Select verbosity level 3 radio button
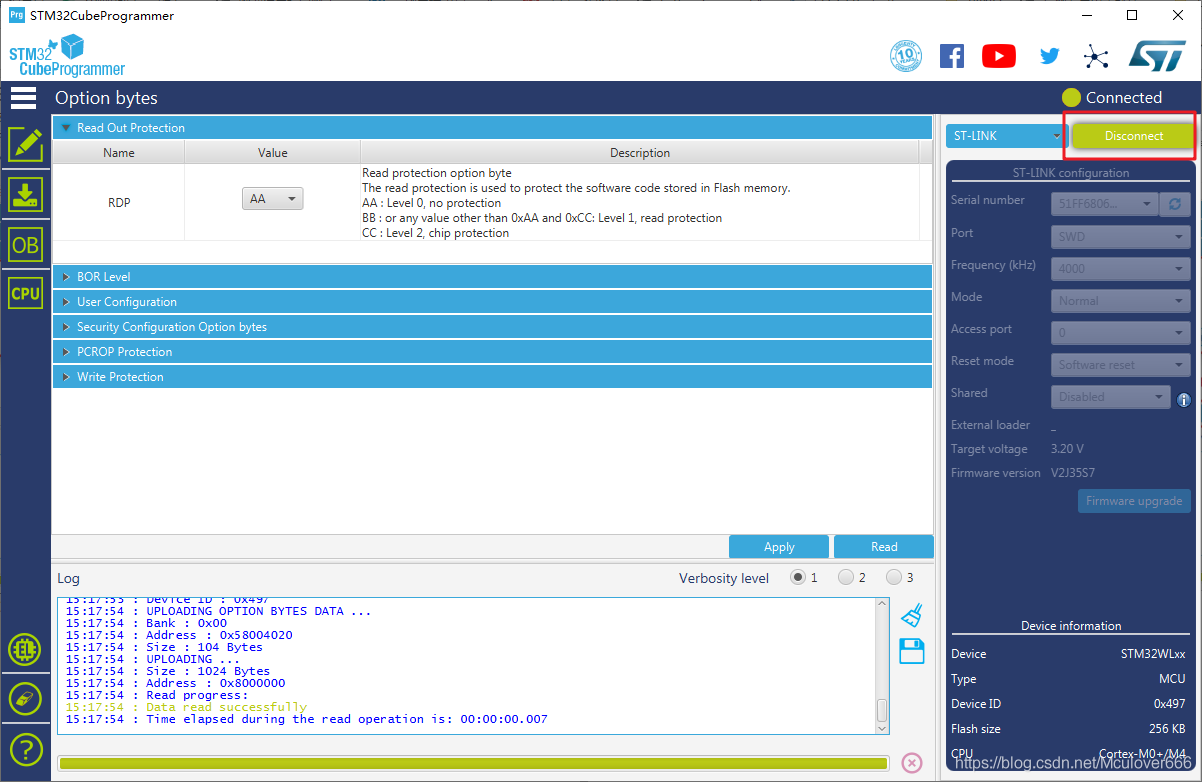 click(x=893, y=577)
